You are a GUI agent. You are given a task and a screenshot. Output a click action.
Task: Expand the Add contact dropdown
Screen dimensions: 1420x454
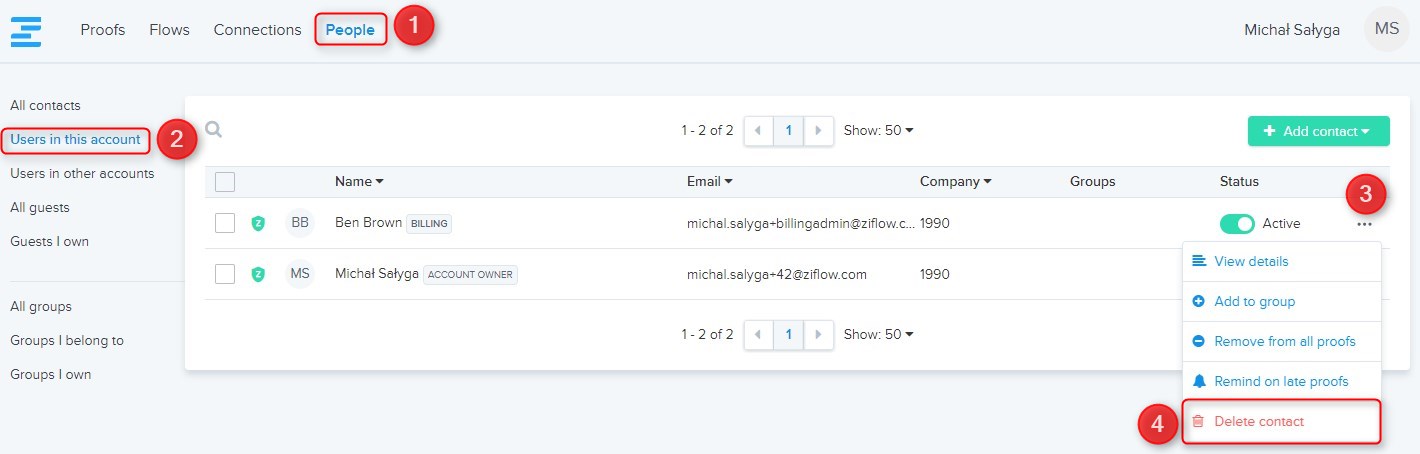1318,131
